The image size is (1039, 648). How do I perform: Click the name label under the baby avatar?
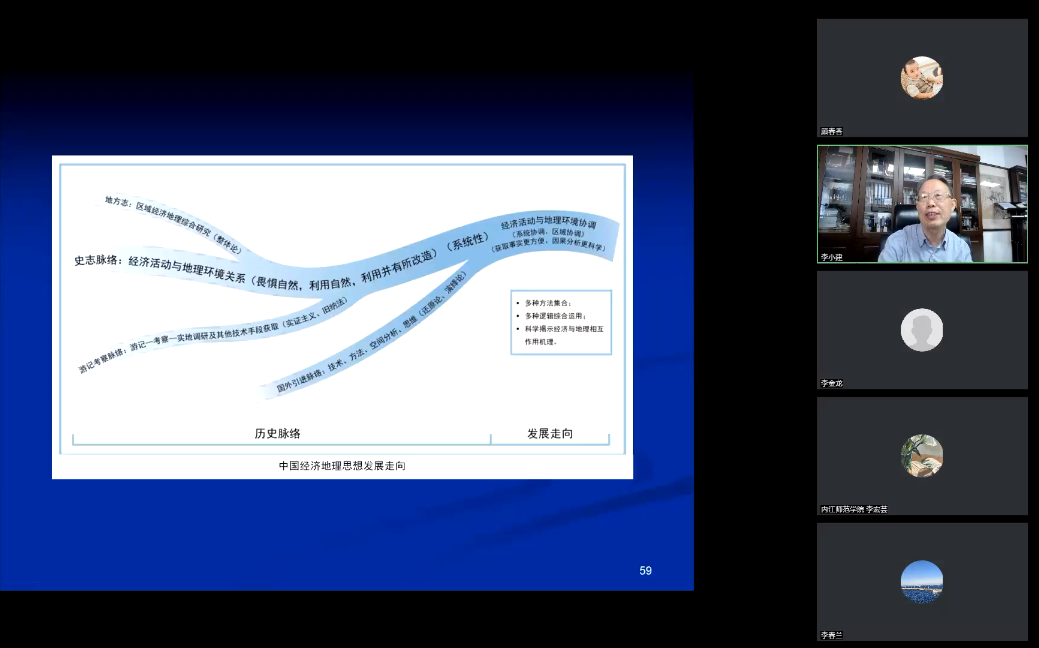pyautogui.click(x=832, y=131)
